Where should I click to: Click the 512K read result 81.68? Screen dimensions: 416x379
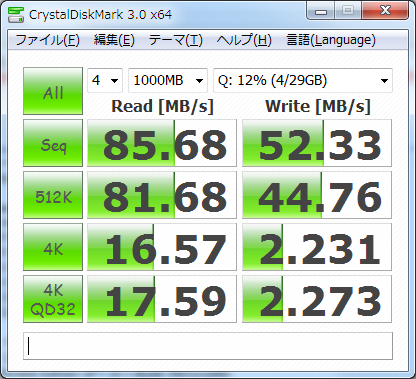[x=162, y=195]
